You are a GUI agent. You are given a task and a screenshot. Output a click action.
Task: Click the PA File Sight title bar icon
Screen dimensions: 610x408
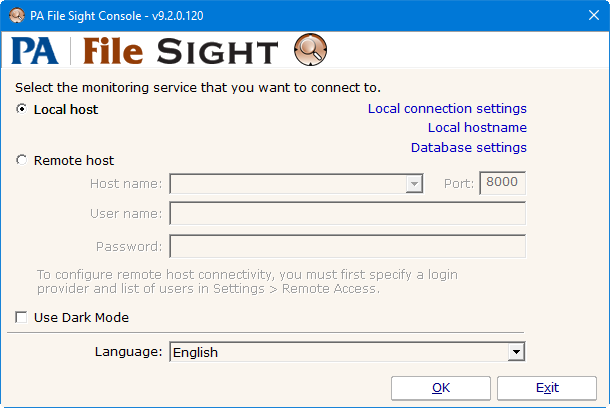point(16,15)
